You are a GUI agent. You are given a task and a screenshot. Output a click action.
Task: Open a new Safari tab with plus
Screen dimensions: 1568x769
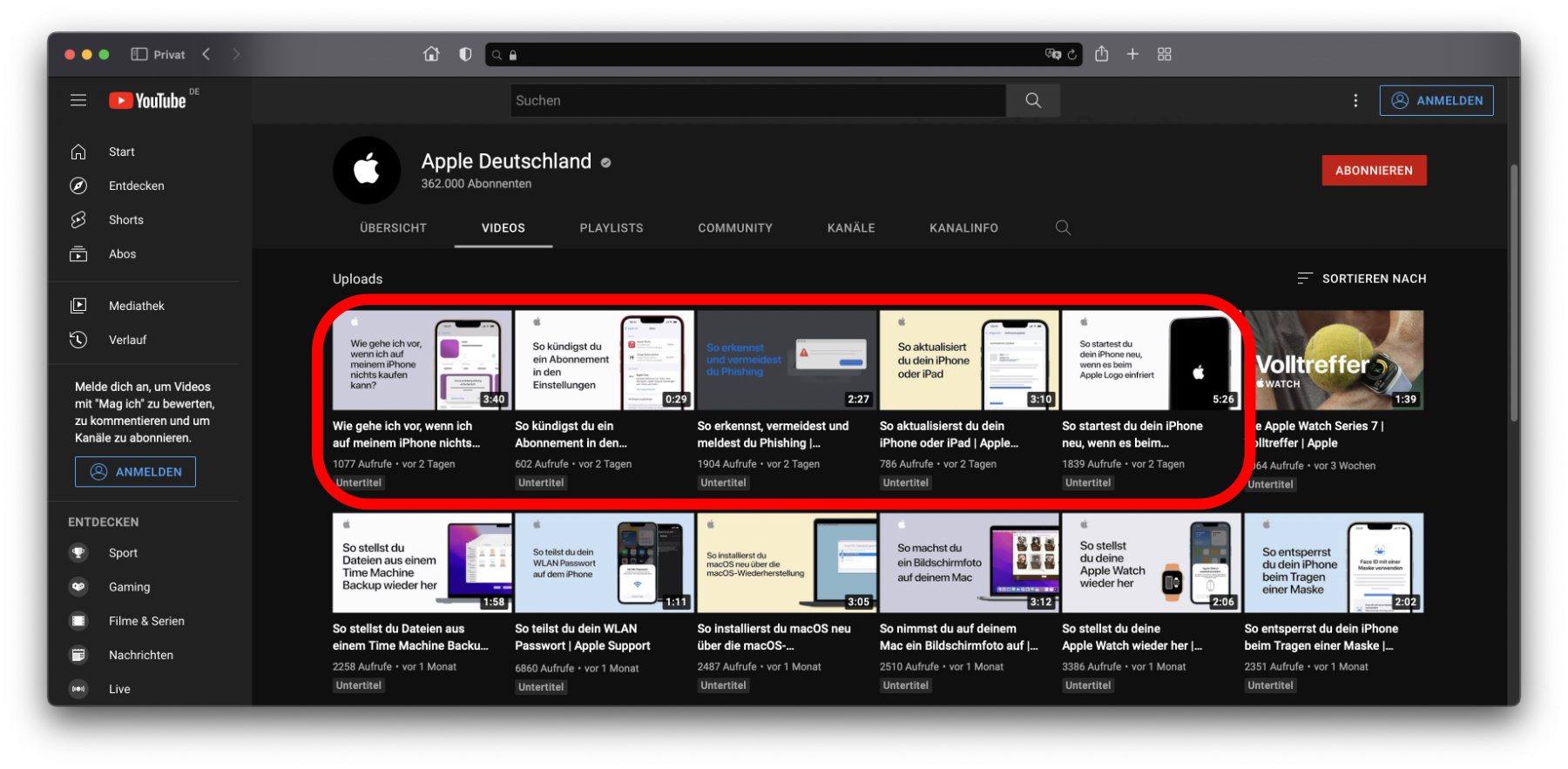[1132, 54]
